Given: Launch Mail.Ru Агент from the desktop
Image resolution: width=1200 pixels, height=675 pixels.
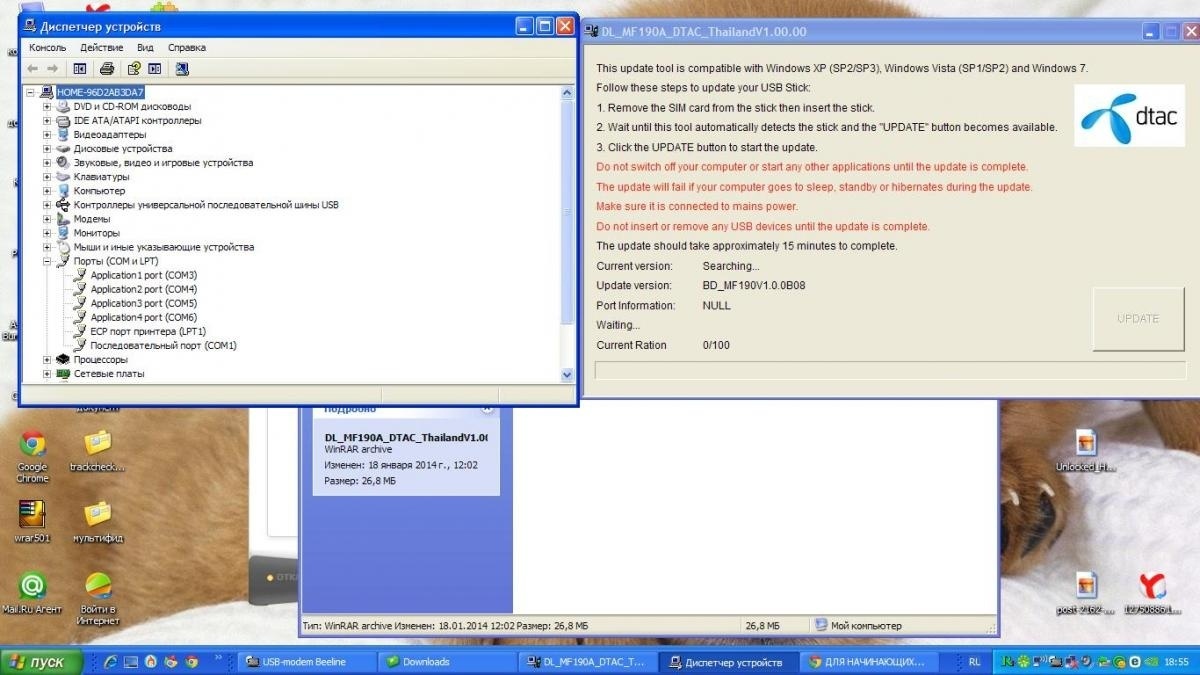Looking at the screenshot, I should click(x=32, y=592).
